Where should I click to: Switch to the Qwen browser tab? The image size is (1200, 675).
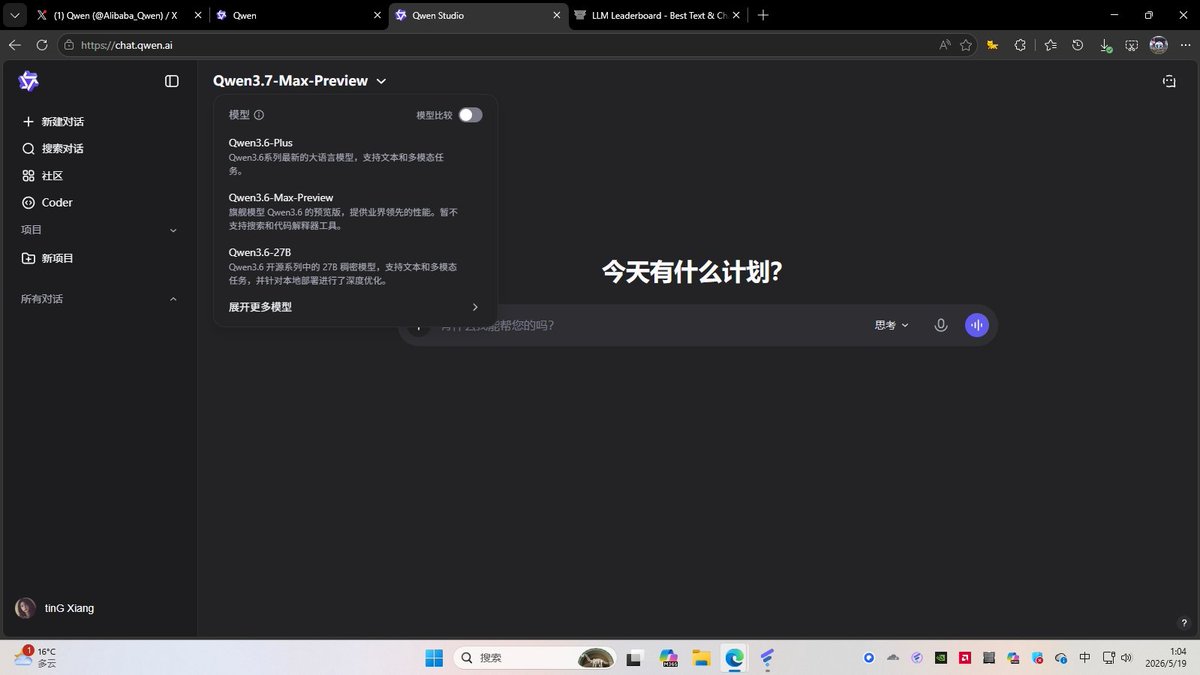click(x=297, y=15)
